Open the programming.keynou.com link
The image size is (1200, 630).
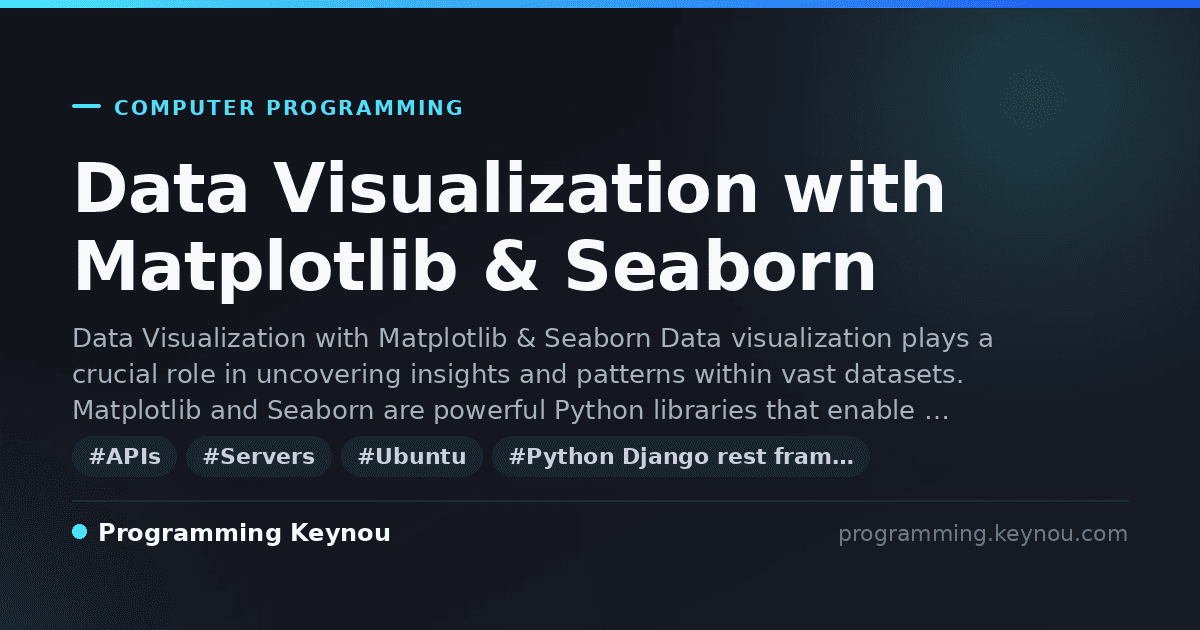(983, 534)
